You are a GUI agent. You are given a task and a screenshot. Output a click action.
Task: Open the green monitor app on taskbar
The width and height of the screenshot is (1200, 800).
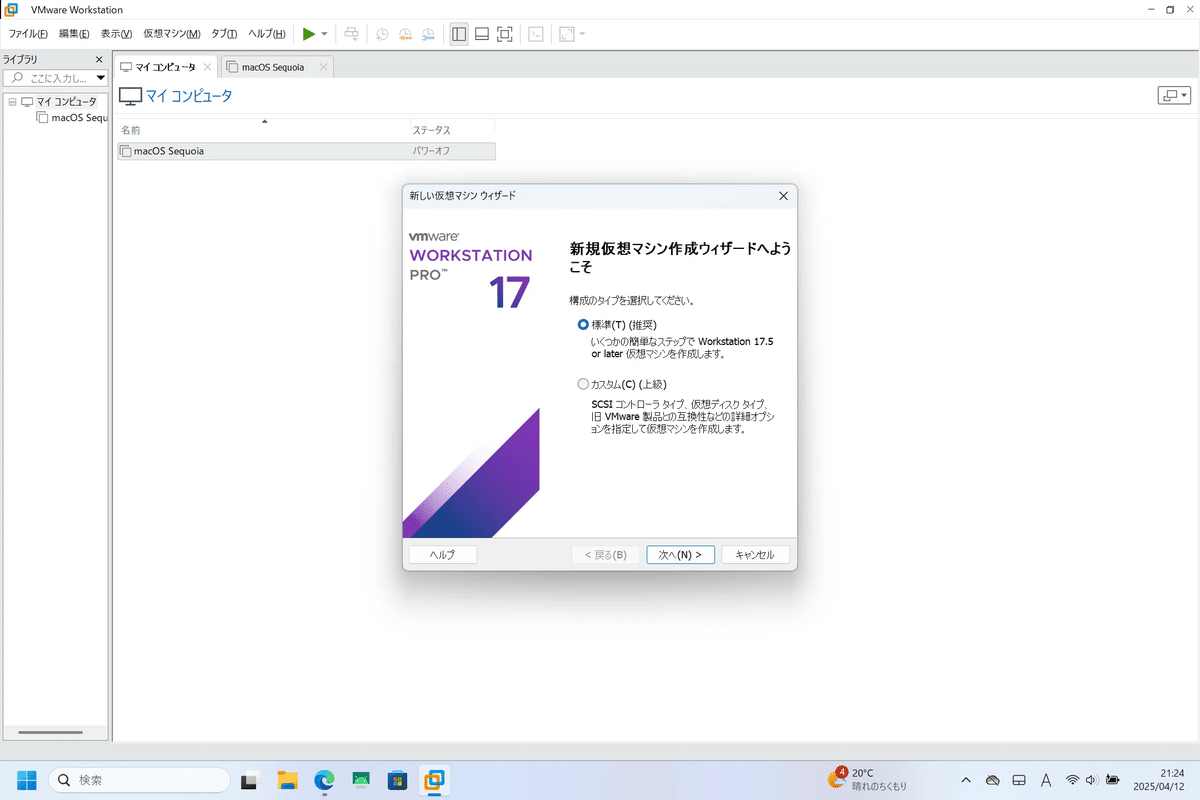[361, 780]
